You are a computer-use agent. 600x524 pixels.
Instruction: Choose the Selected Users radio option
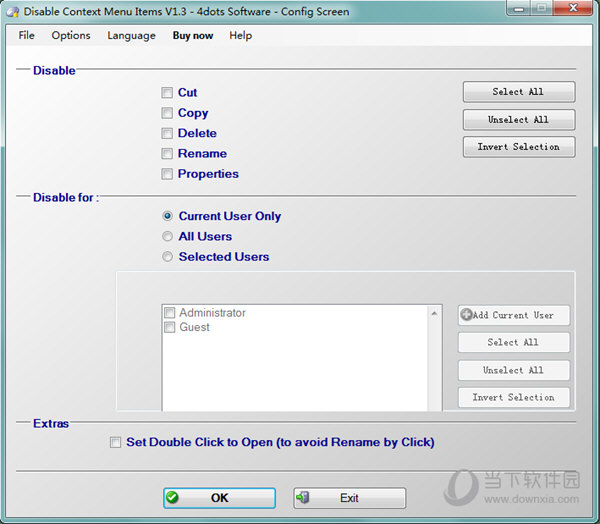[167, 256]
